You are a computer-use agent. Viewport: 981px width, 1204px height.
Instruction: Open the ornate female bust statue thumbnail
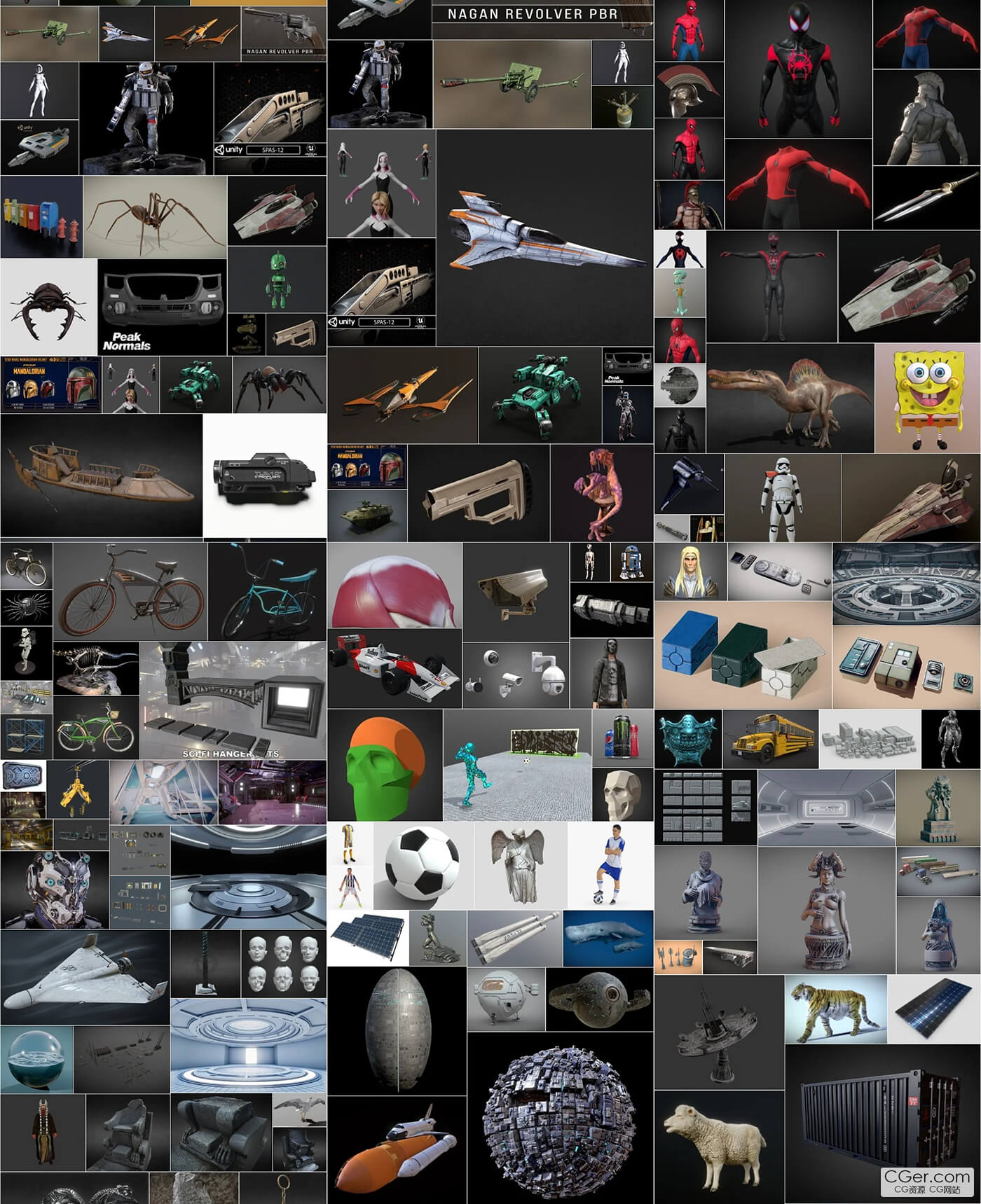(827, 910)
